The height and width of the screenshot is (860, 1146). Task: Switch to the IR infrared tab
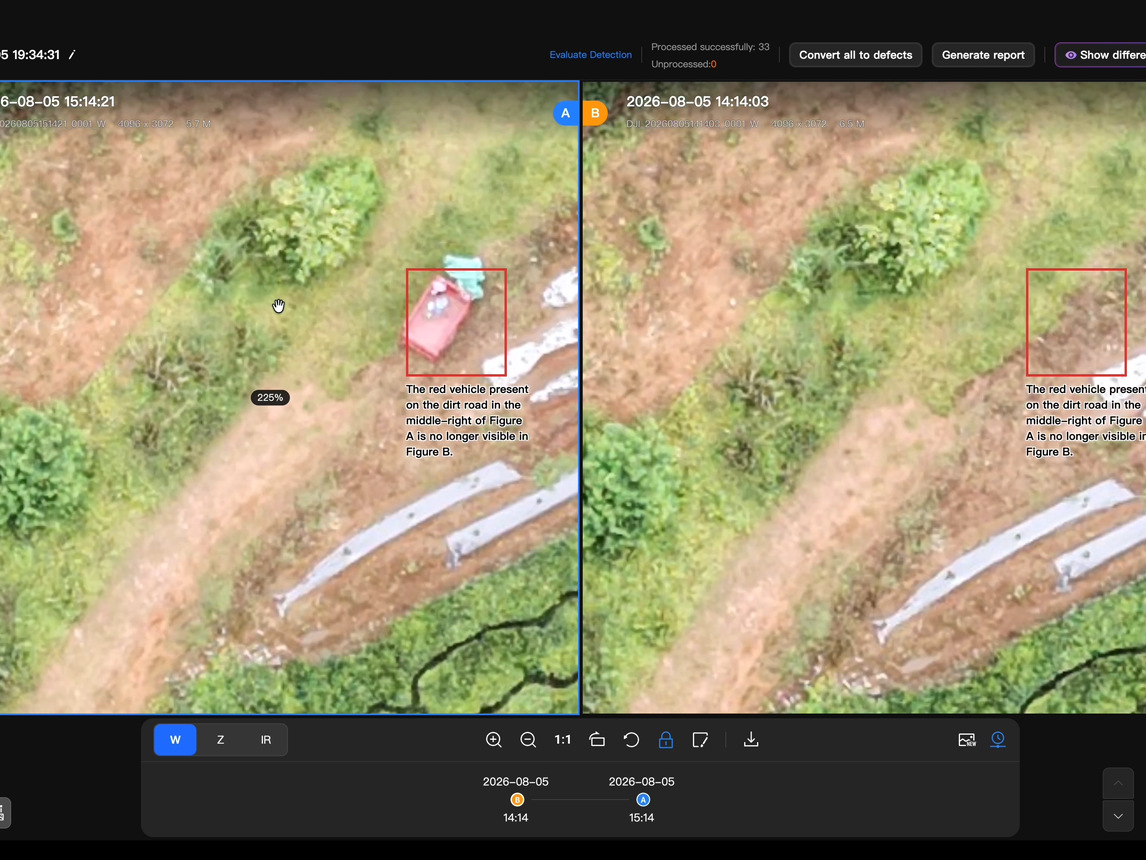click(266, 739)
